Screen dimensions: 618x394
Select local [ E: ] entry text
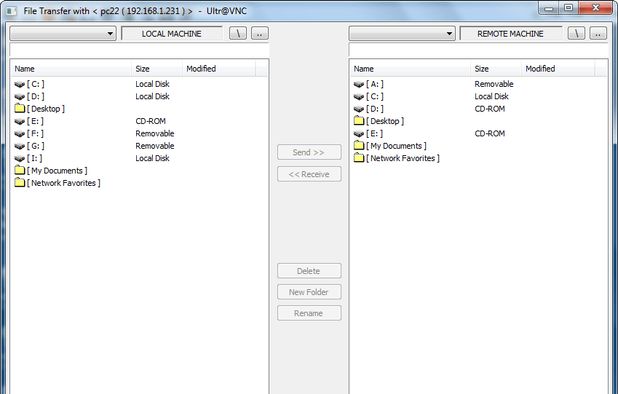35,121
